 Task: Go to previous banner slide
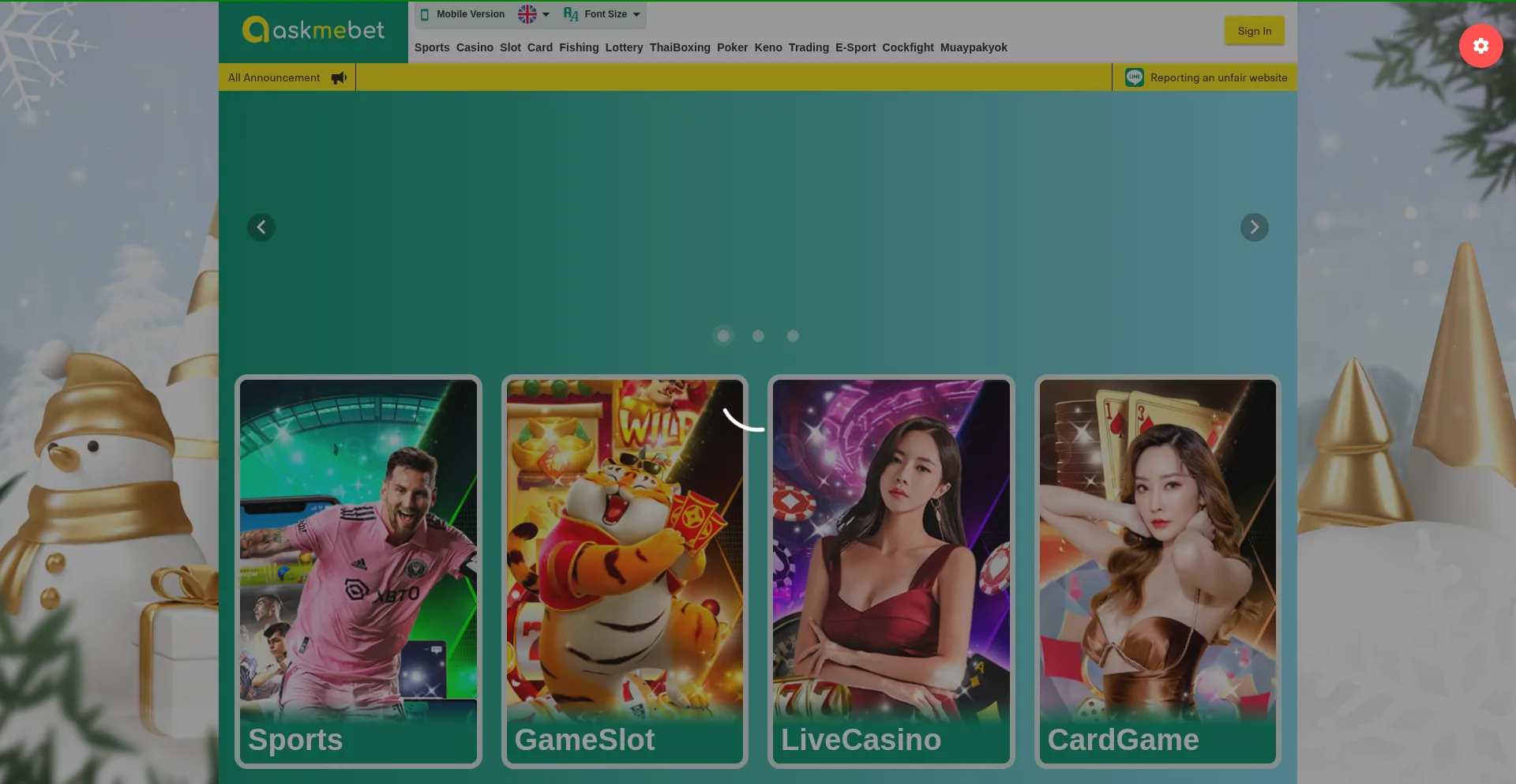point(261,227)
